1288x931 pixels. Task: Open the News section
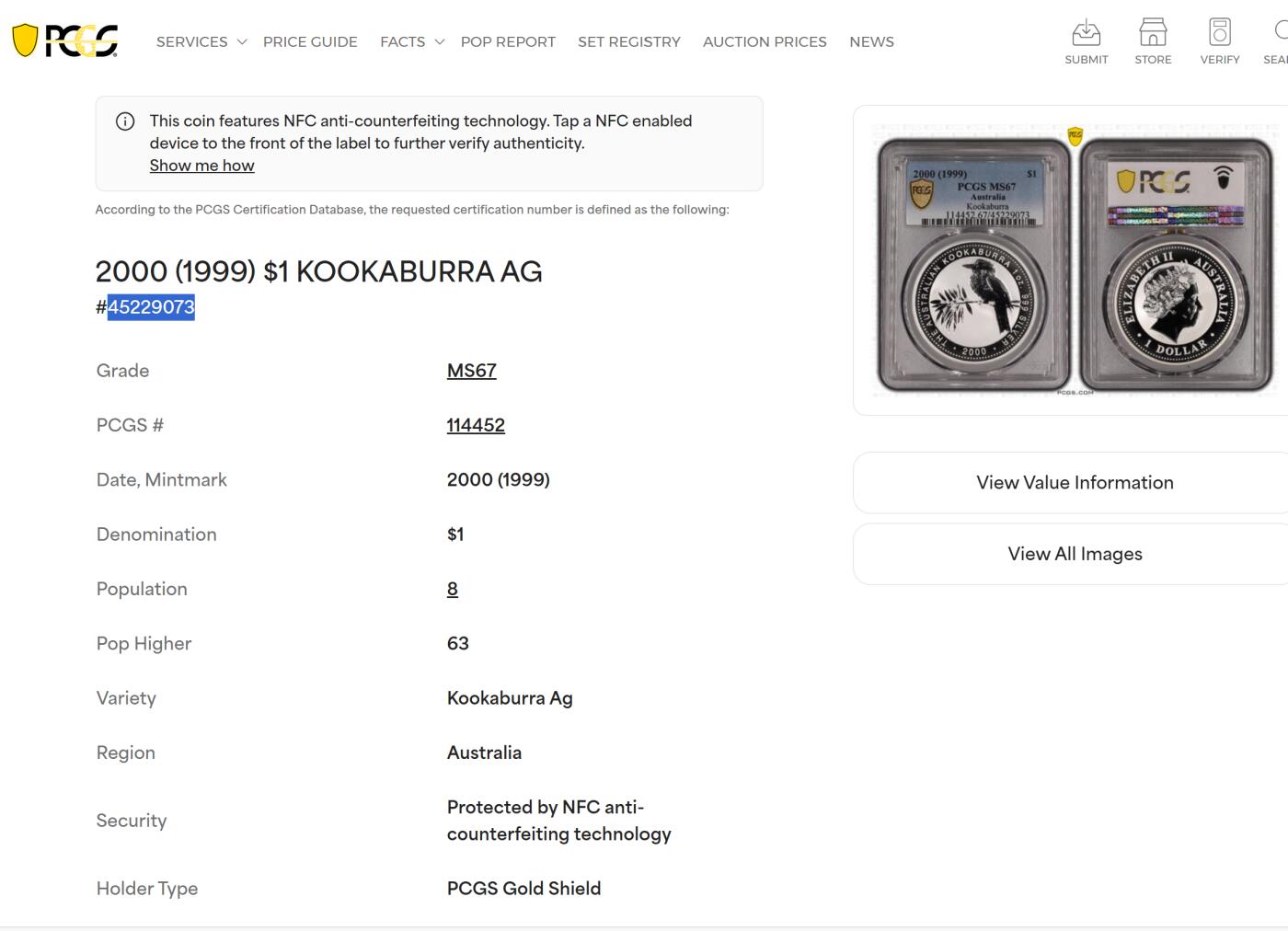click(x=871, y=42)
